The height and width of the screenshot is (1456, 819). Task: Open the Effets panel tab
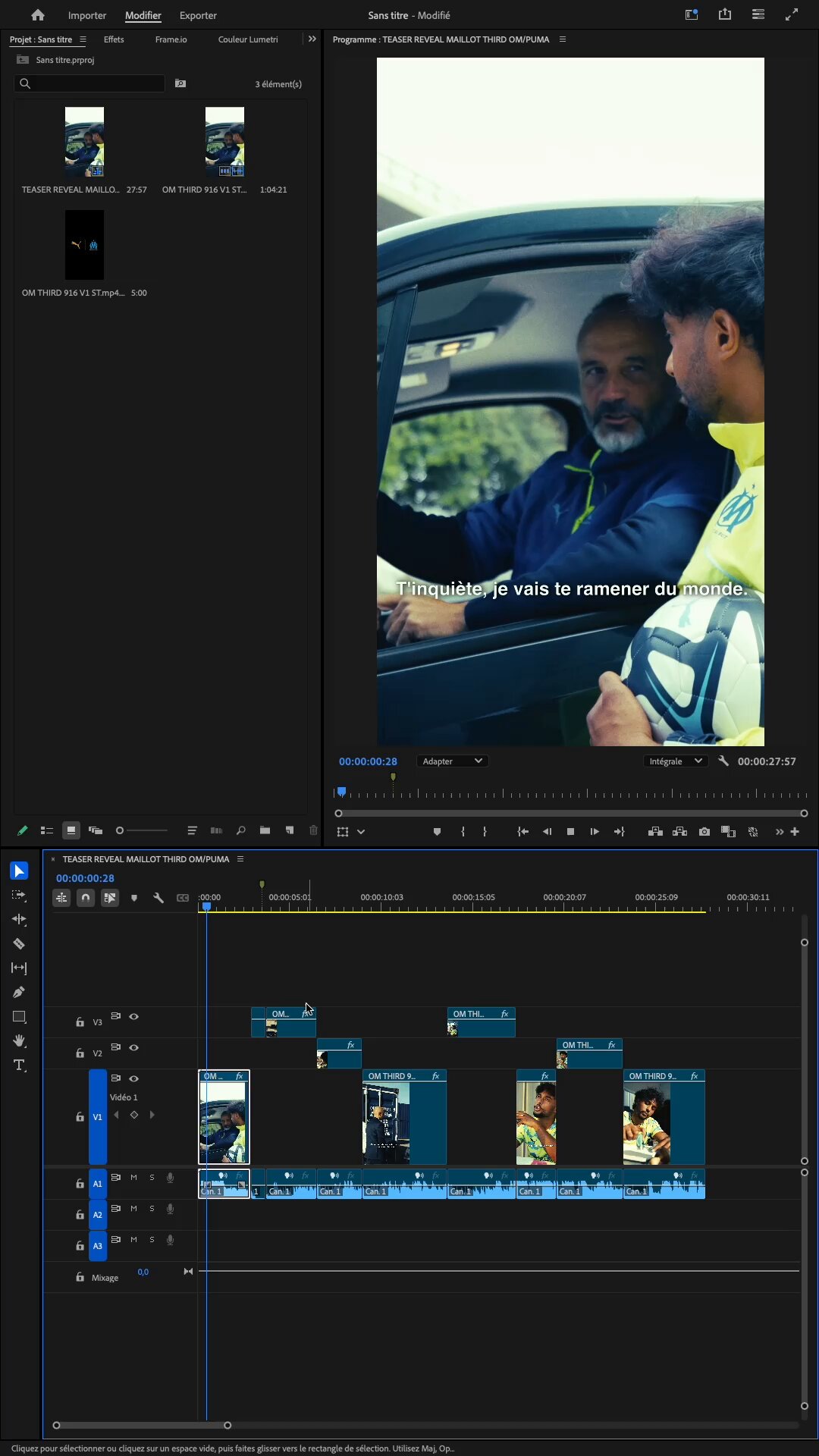pyautogui.click(x=114, y=39)
